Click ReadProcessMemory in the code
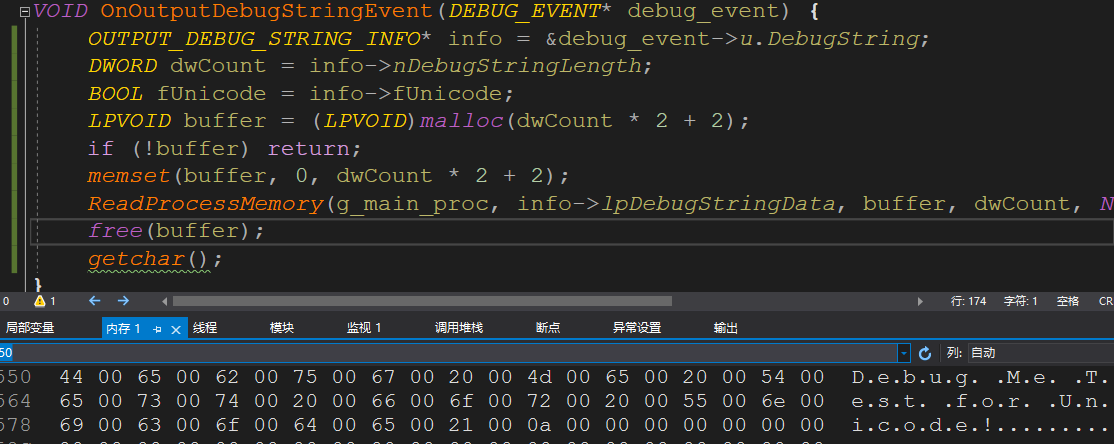The width and height of the screenshot is (1114, 444). [x=206, y=204]
